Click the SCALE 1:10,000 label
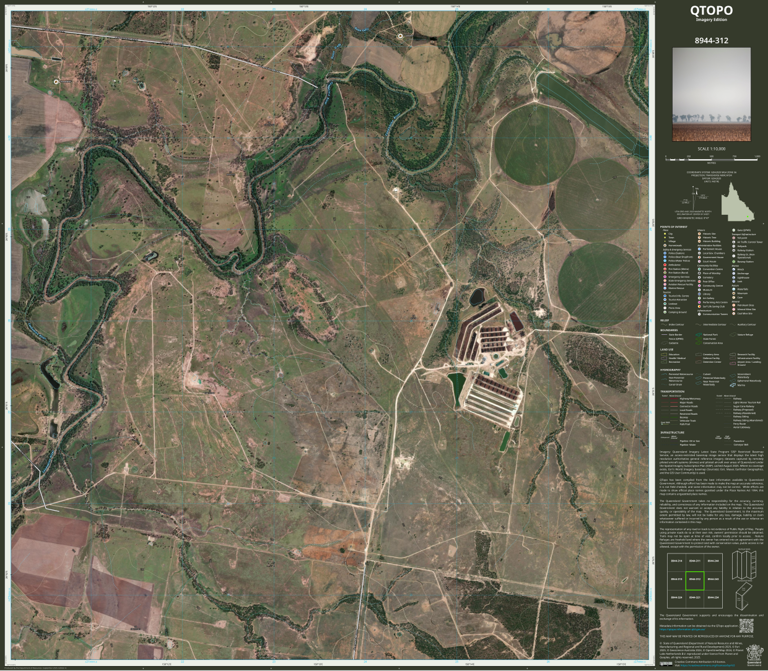Viewport: 768px width, 671px height. tap(712, 149)
